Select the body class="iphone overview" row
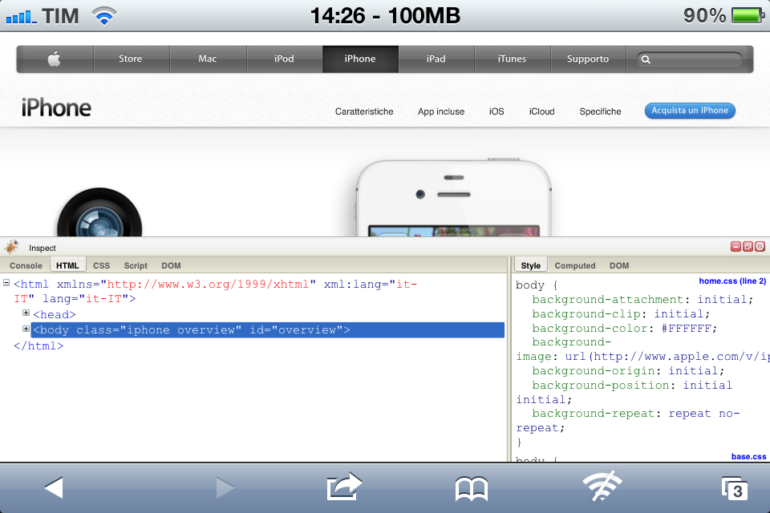This screenshot has height=513, width=770. click(x=268, y=330)
